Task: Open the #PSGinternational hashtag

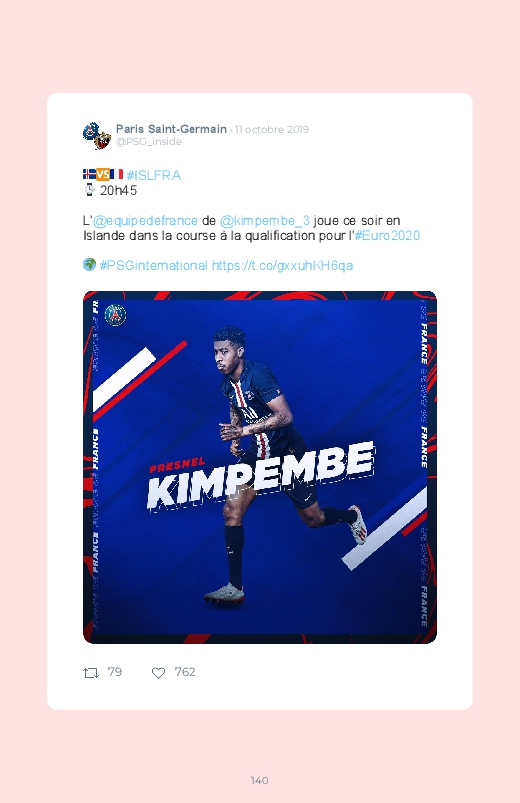Action: pyautogui.click(x=153, y=265)
